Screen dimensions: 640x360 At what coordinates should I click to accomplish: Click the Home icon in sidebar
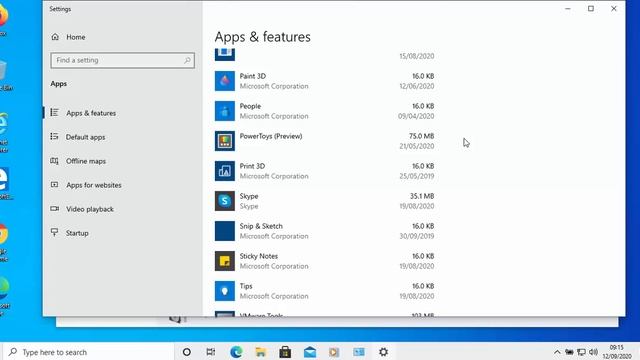click(x=55, y=37)
